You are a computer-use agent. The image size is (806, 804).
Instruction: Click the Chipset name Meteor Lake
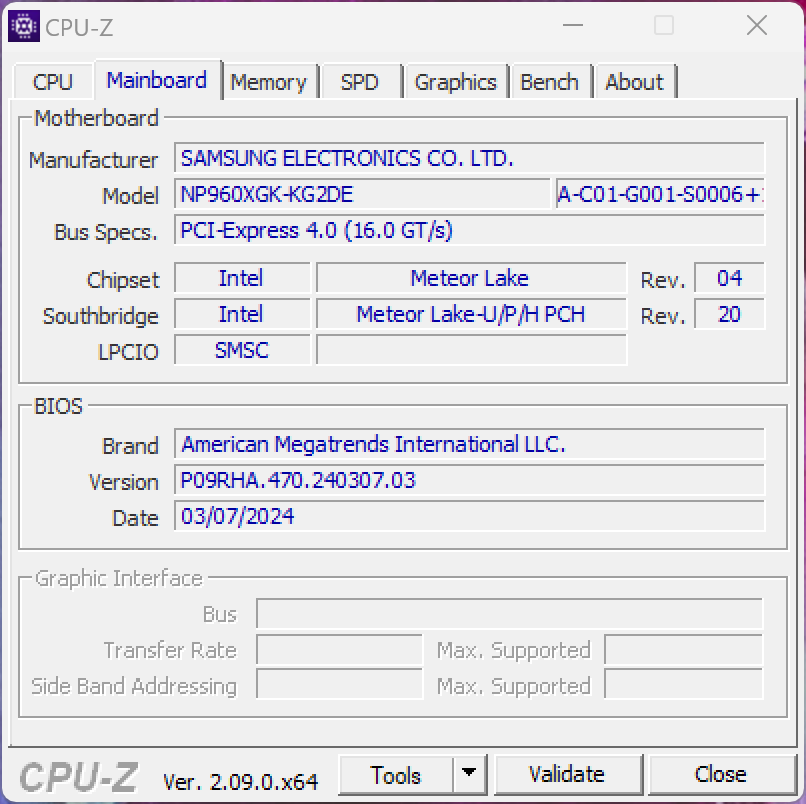tap(471, 278)
